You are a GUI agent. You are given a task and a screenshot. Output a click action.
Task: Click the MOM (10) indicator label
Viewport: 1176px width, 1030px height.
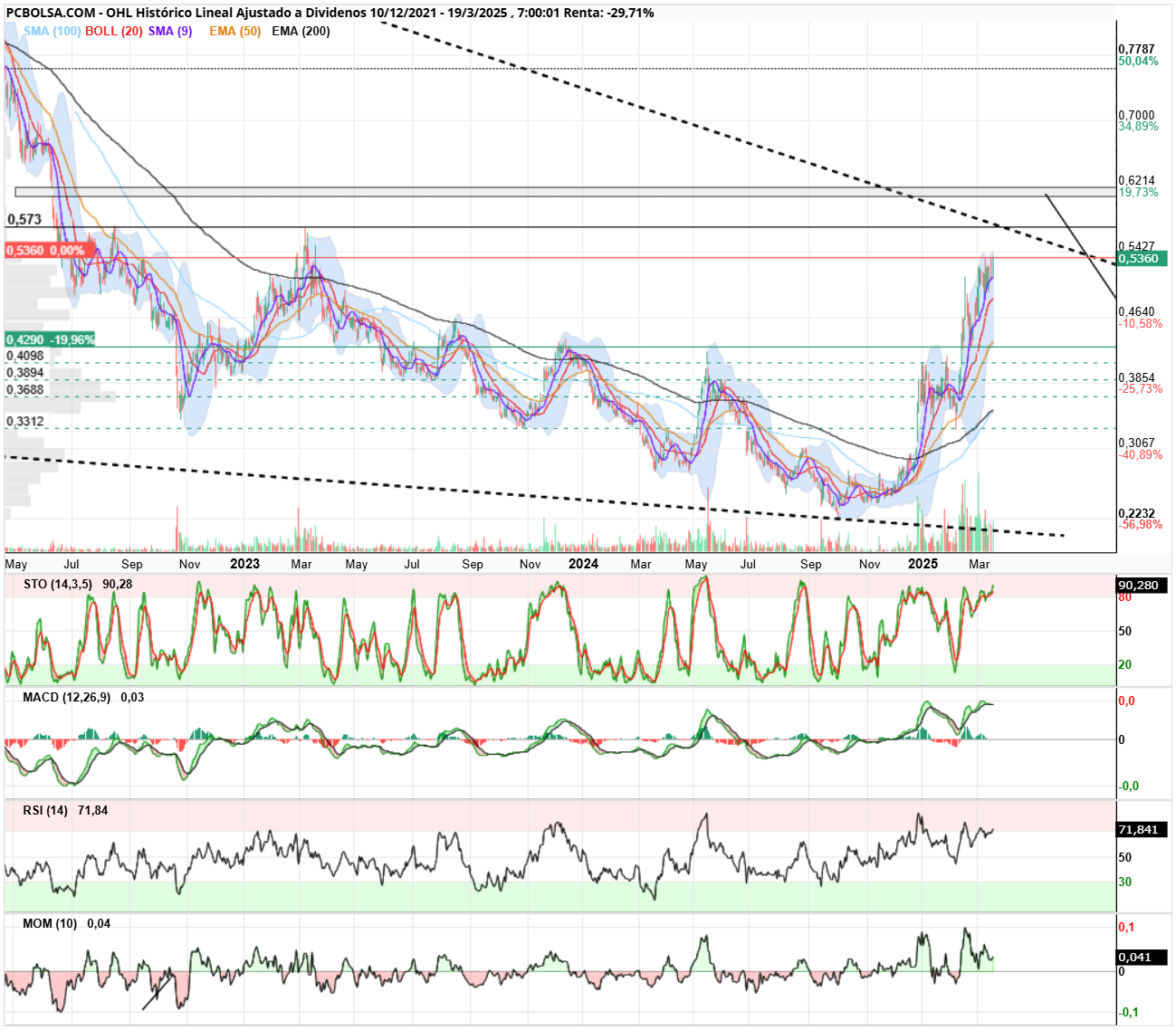pyautogui.click(x=50, y=923)
